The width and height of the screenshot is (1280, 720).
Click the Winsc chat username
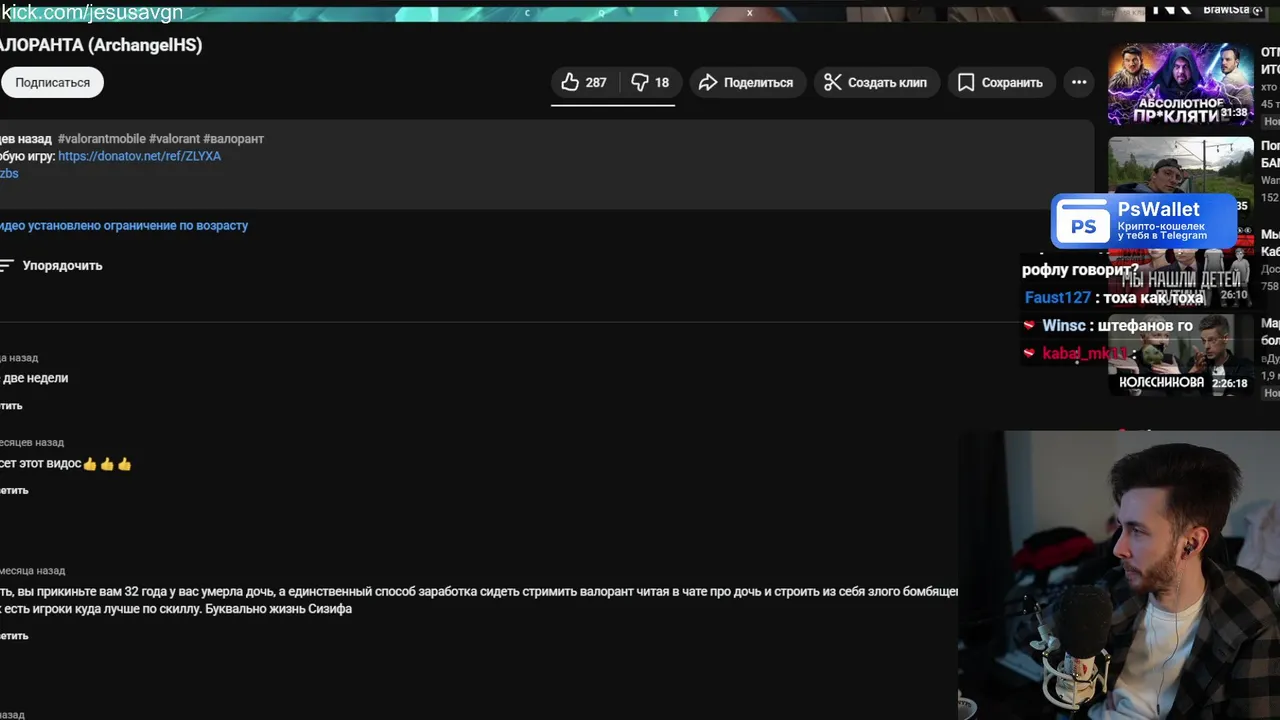coord(1063,325)
